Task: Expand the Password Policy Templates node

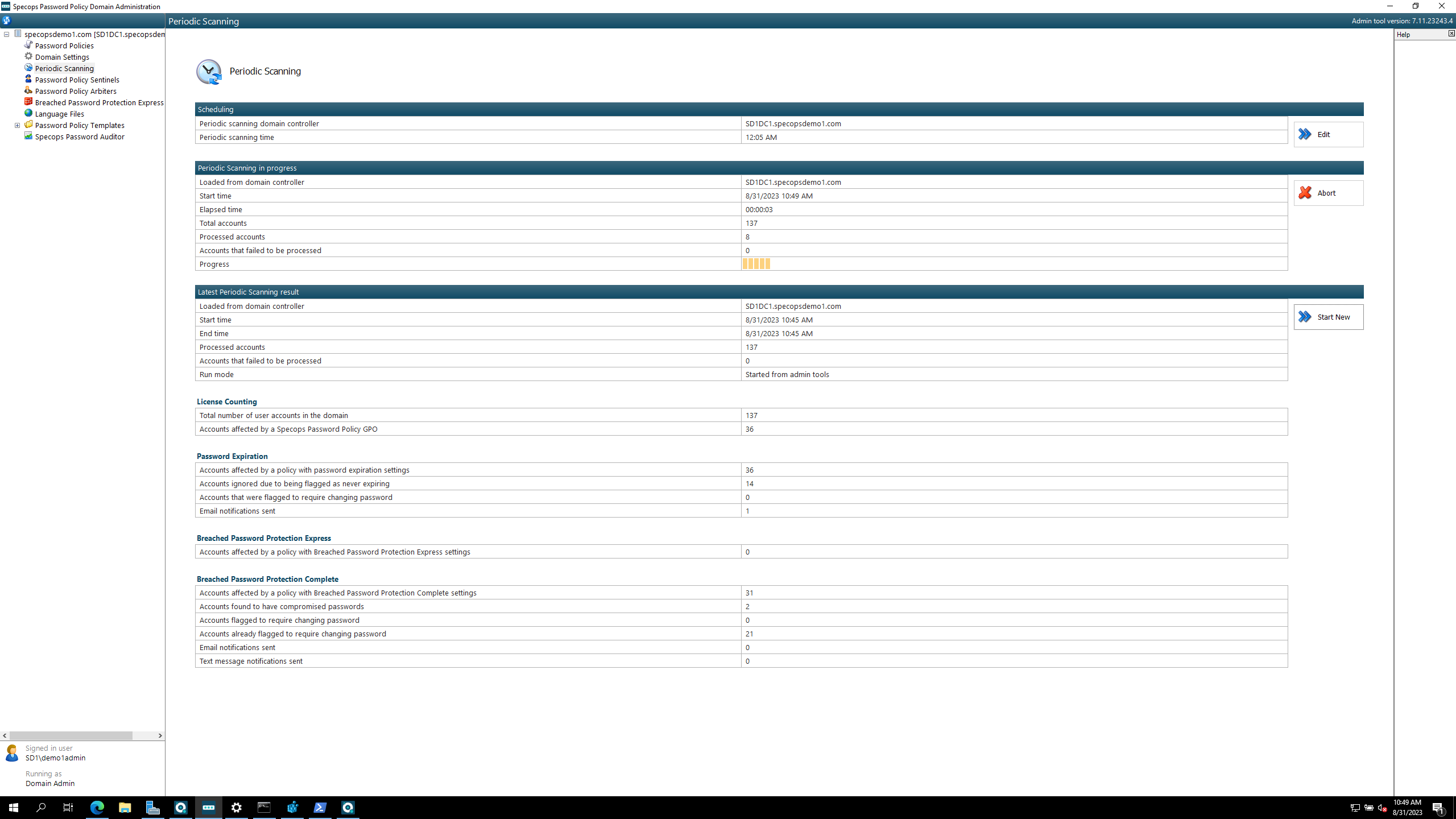Action: tap(17, 125)
